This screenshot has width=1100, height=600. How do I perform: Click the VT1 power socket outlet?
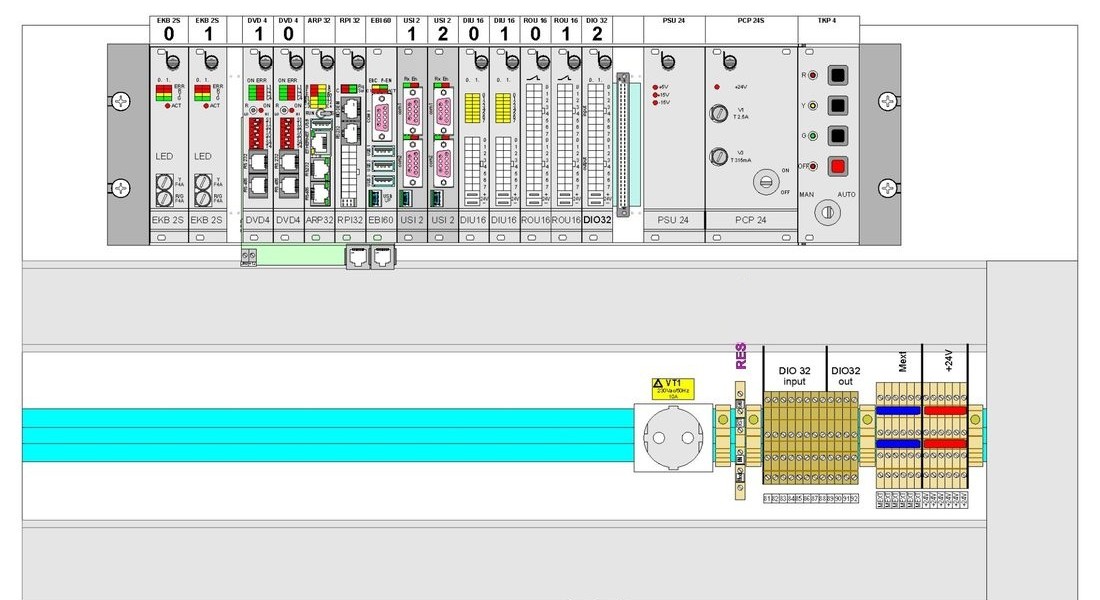pos(673,438)
